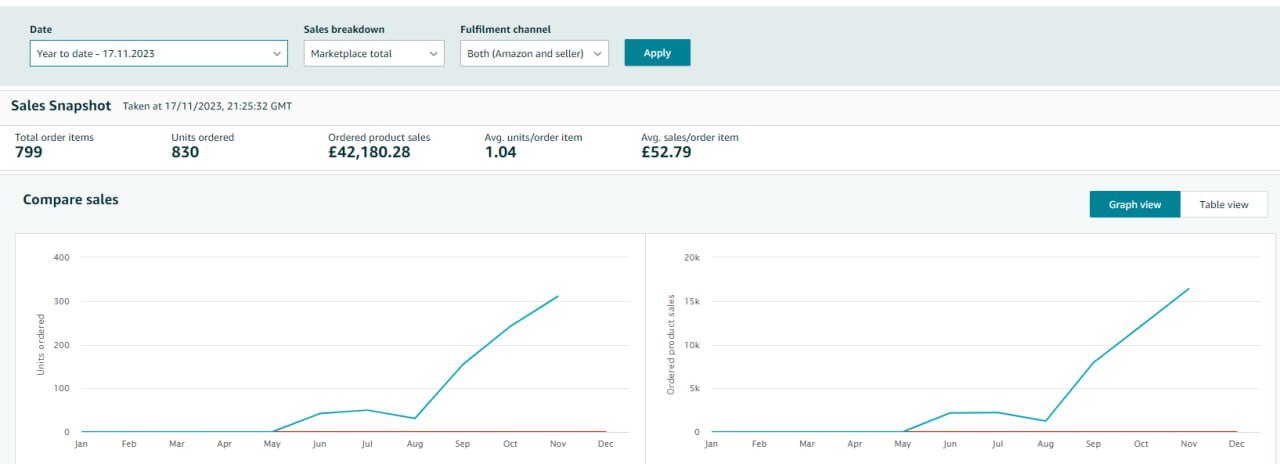
Task: Expand the Sales breakdown dropdown
Action: click(373, 54)
